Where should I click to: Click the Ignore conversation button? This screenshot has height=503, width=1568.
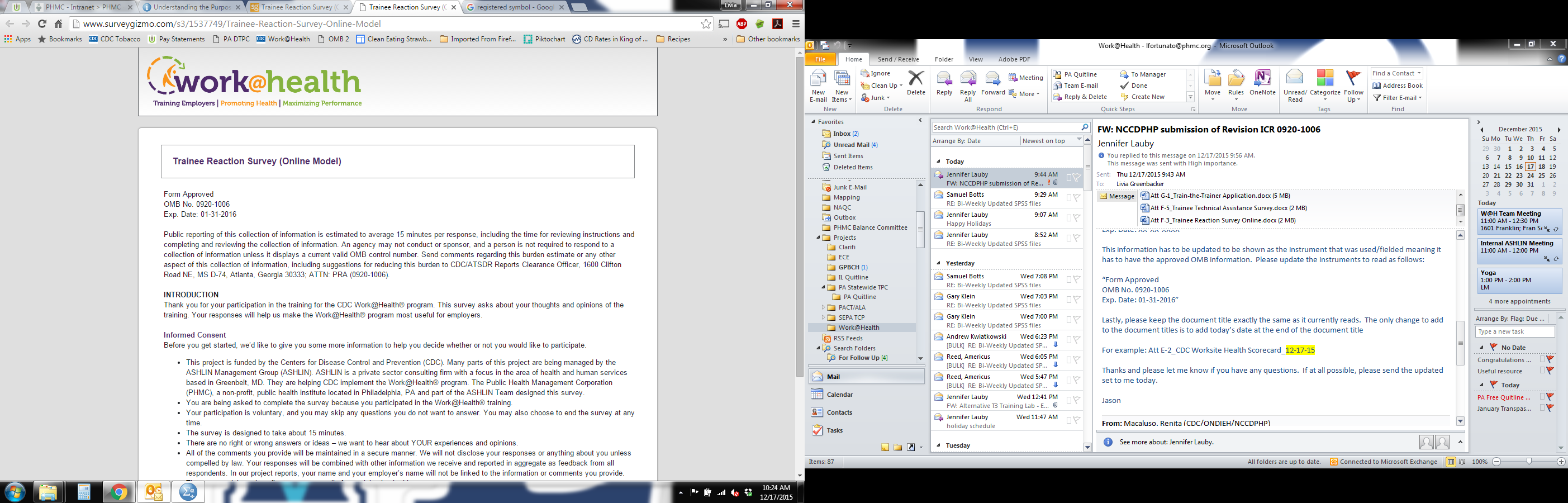[875, 74]
